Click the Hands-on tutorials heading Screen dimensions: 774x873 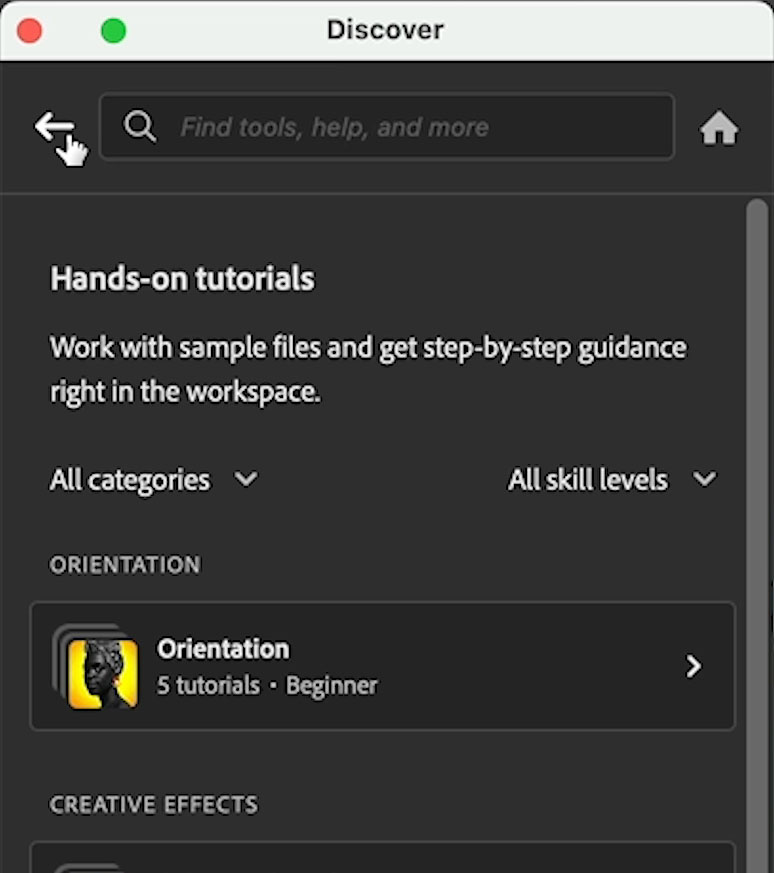coord(182,278)
